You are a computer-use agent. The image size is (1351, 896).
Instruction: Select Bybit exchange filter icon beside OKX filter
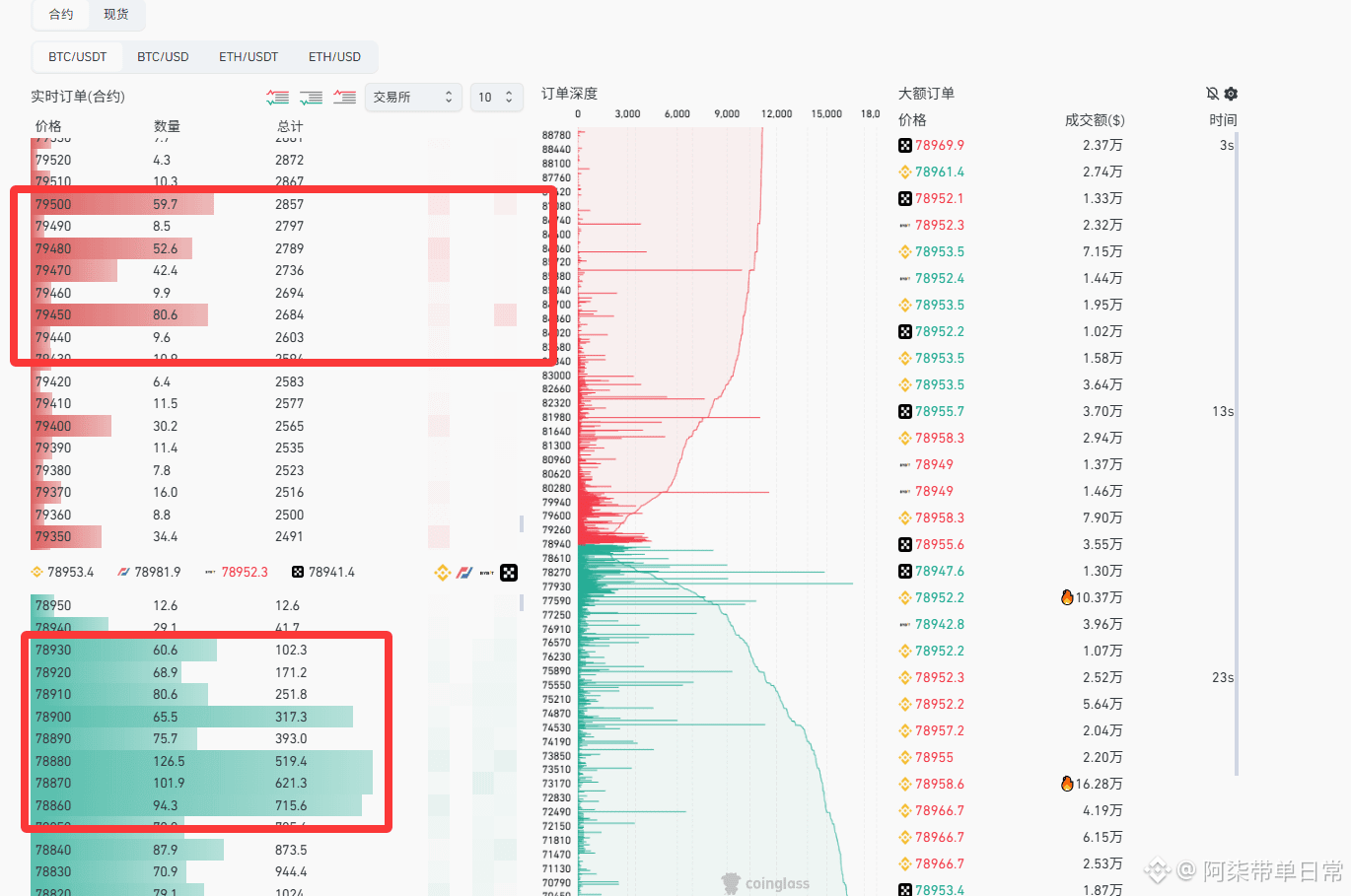pyautogui.click(x=487, y=573)
